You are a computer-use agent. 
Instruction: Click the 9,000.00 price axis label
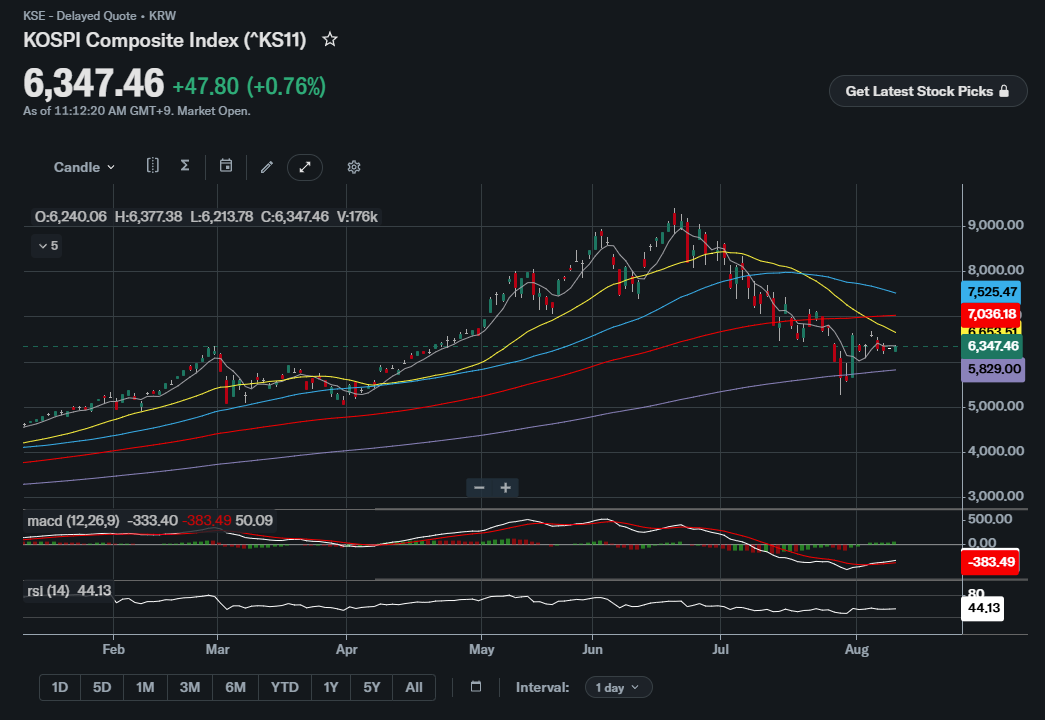point(995,225)
